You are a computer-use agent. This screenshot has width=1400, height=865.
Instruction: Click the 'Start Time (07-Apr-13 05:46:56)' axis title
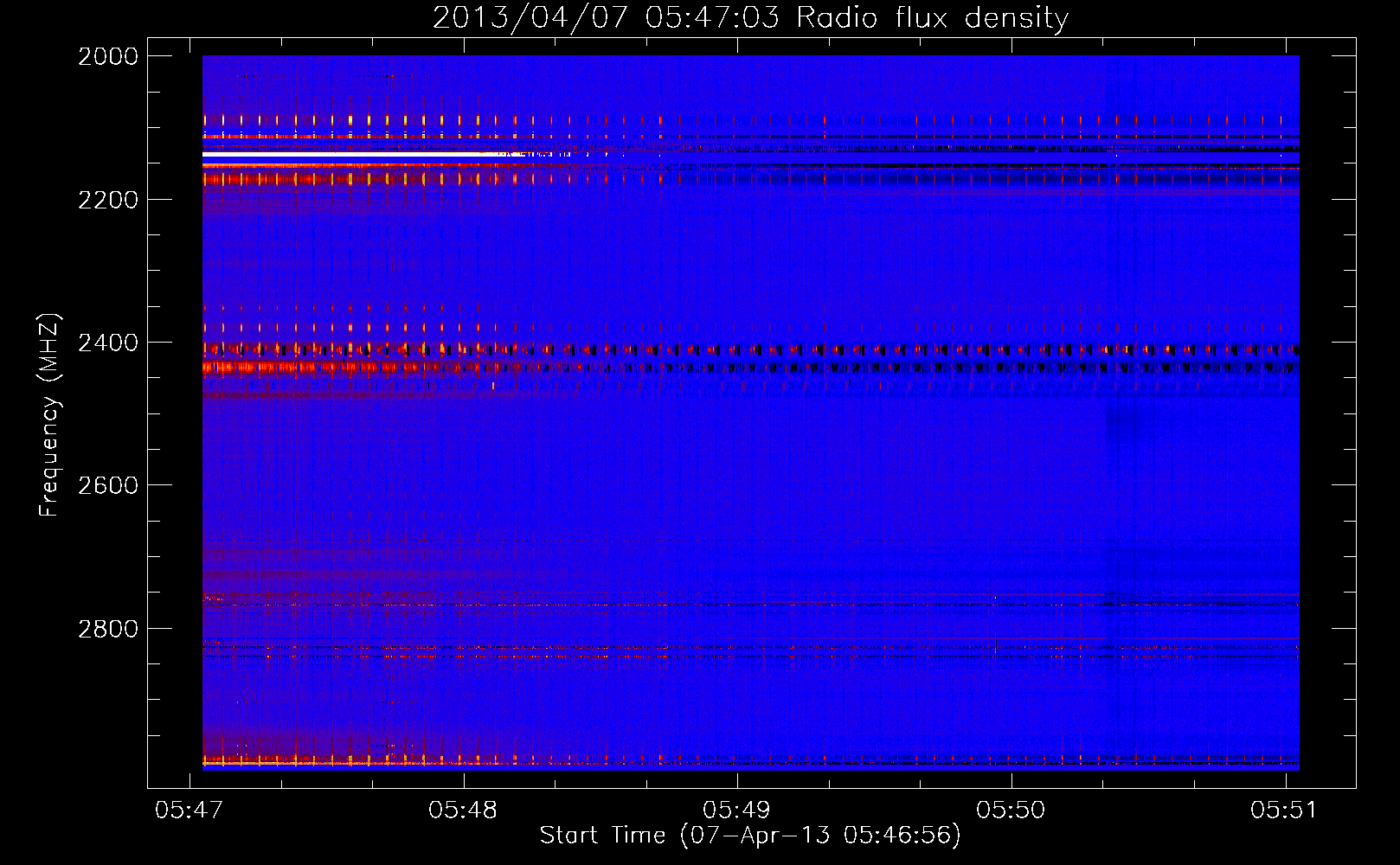click(750, 836)
